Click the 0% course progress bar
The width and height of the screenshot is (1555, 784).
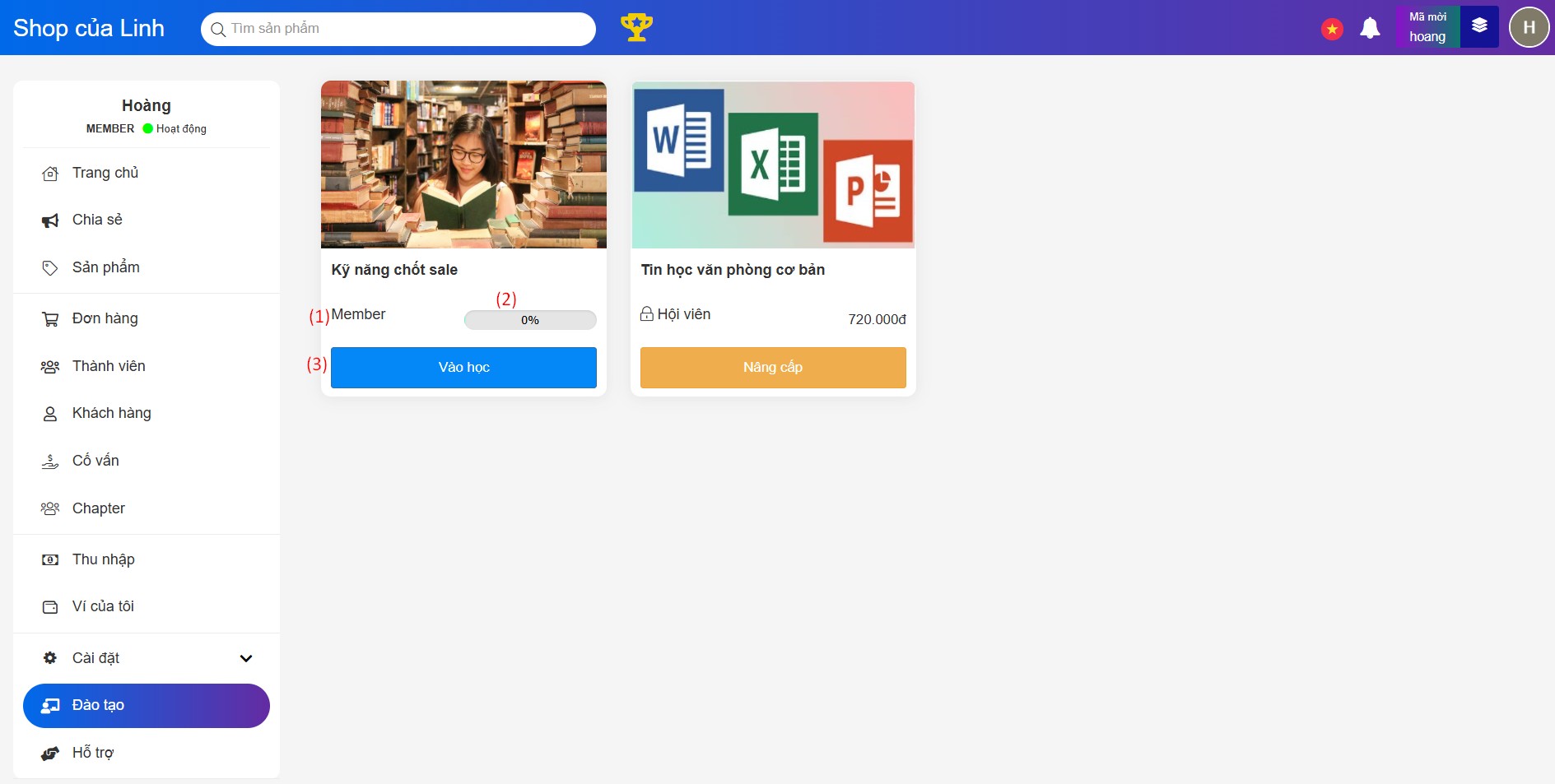(530, 320)
